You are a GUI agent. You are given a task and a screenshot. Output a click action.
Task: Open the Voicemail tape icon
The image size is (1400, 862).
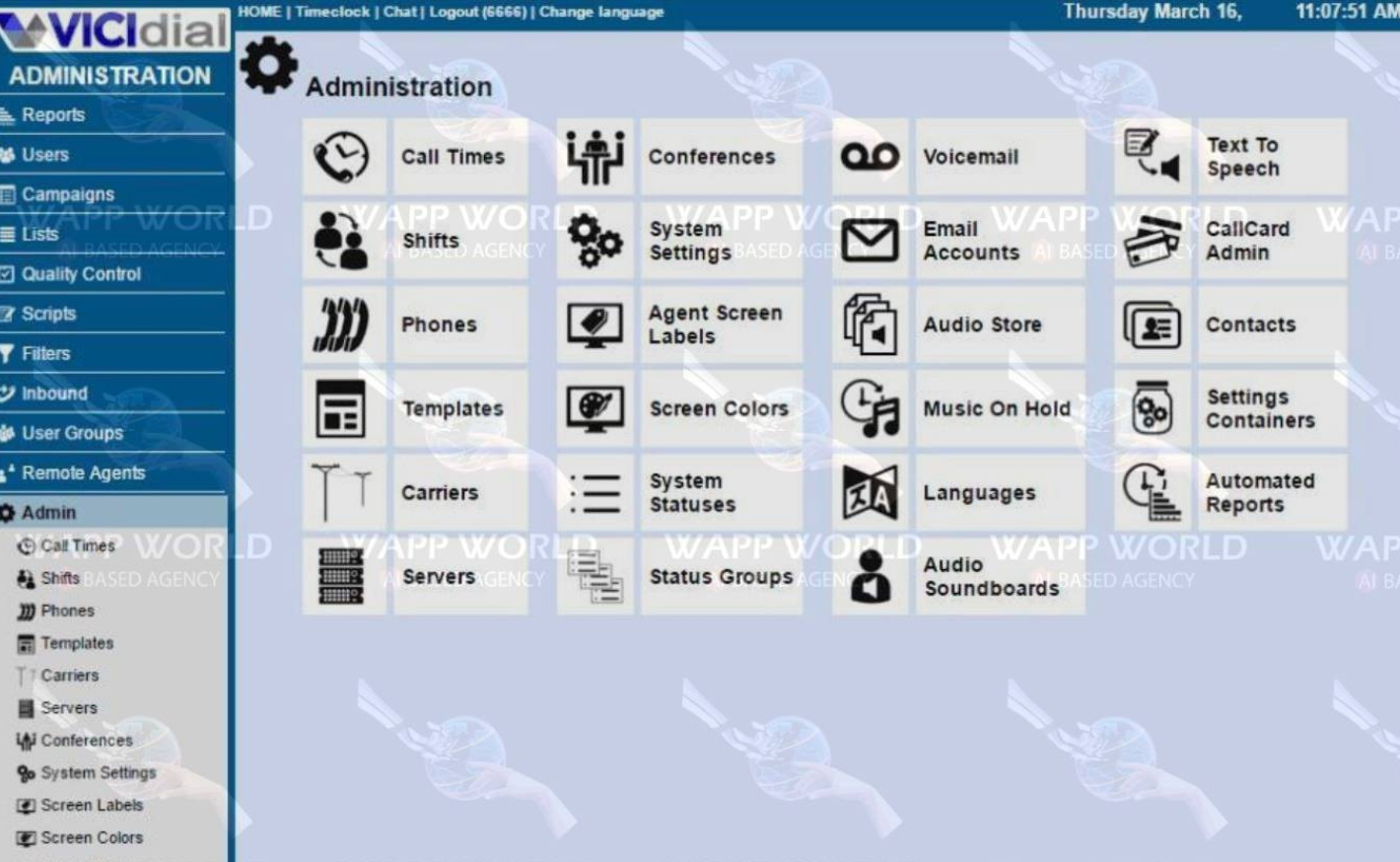(870, 157)
